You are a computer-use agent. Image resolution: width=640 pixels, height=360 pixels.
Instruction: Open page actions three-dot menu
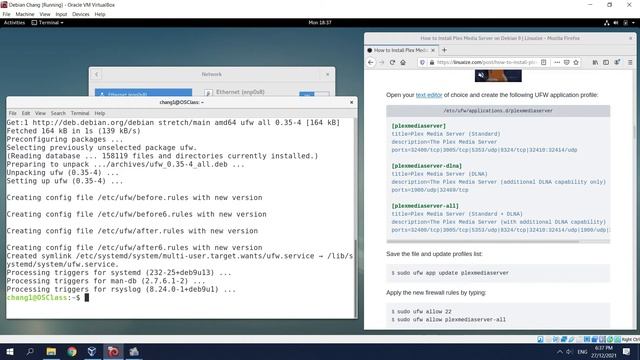pyautogui.click(x=557, y=62)
